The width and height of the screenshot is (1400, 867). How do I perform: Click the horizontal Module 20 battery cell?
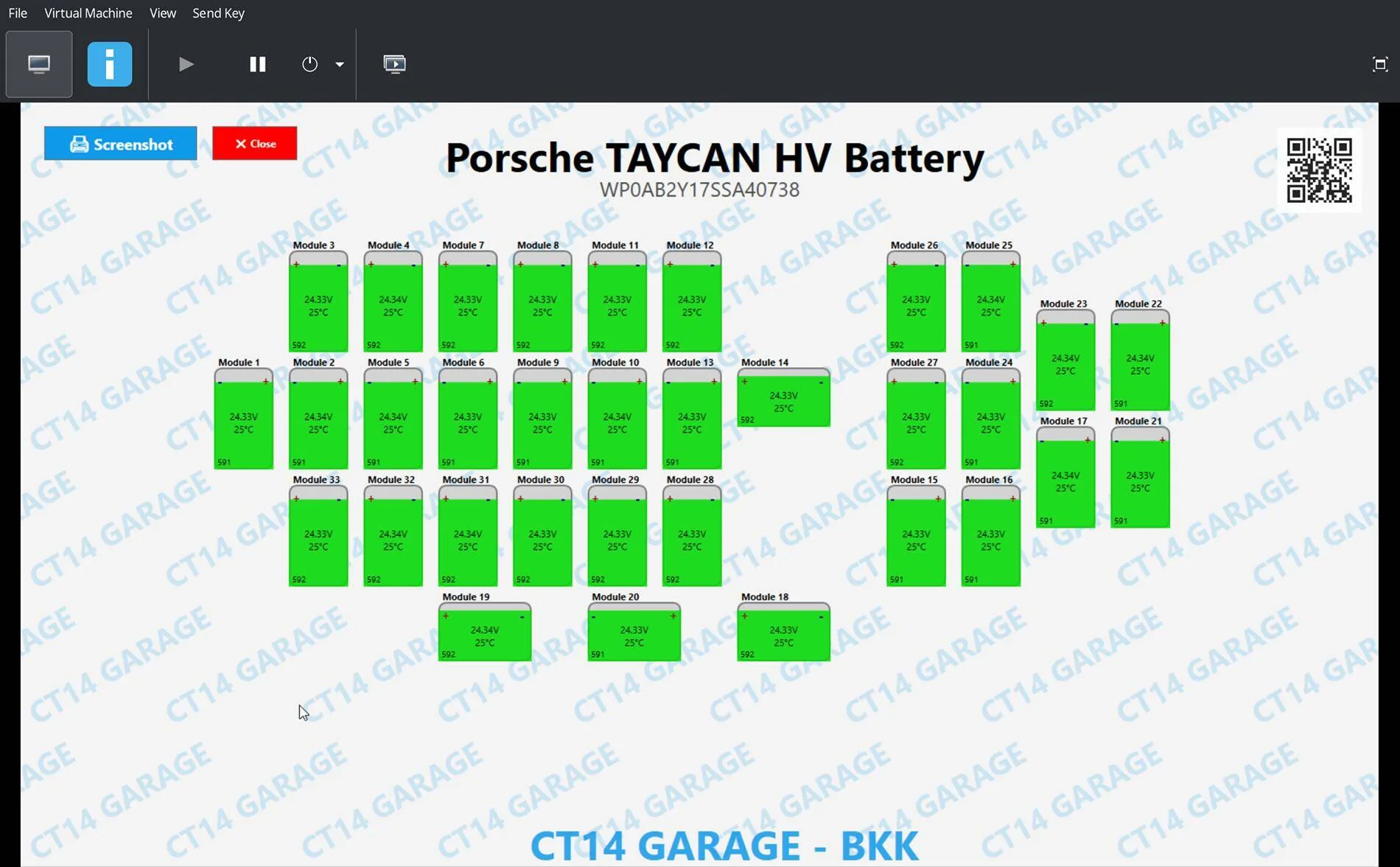click(x=634, y=632)
